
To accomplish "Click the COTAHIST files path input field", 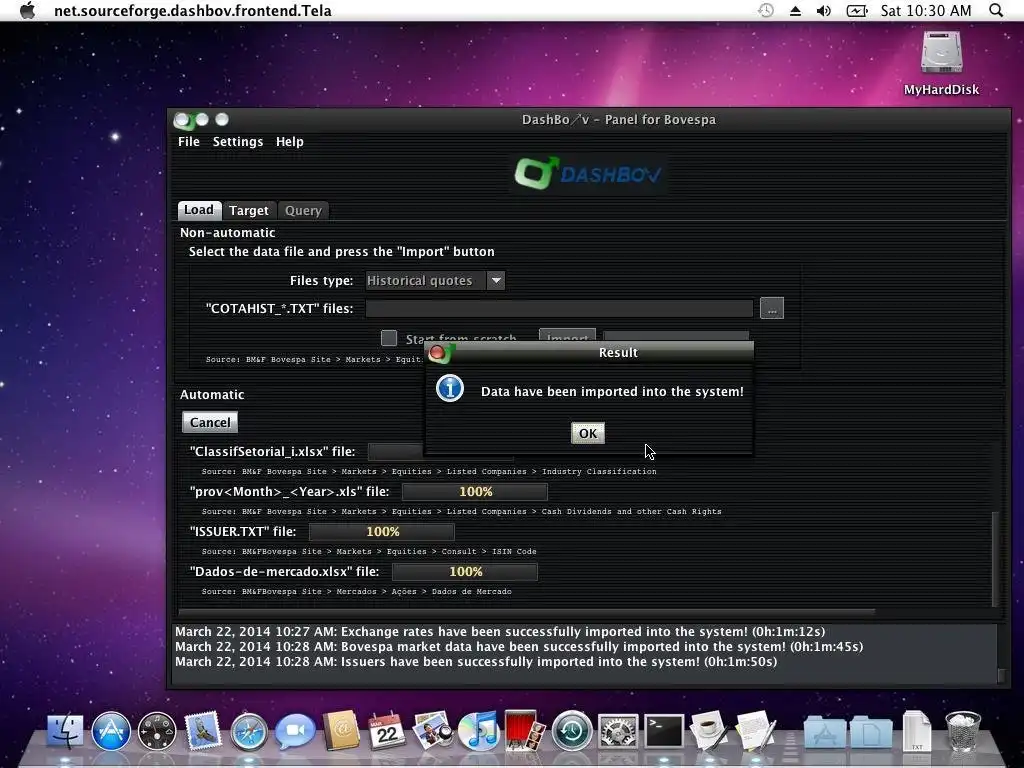I will tap(559, 308).
